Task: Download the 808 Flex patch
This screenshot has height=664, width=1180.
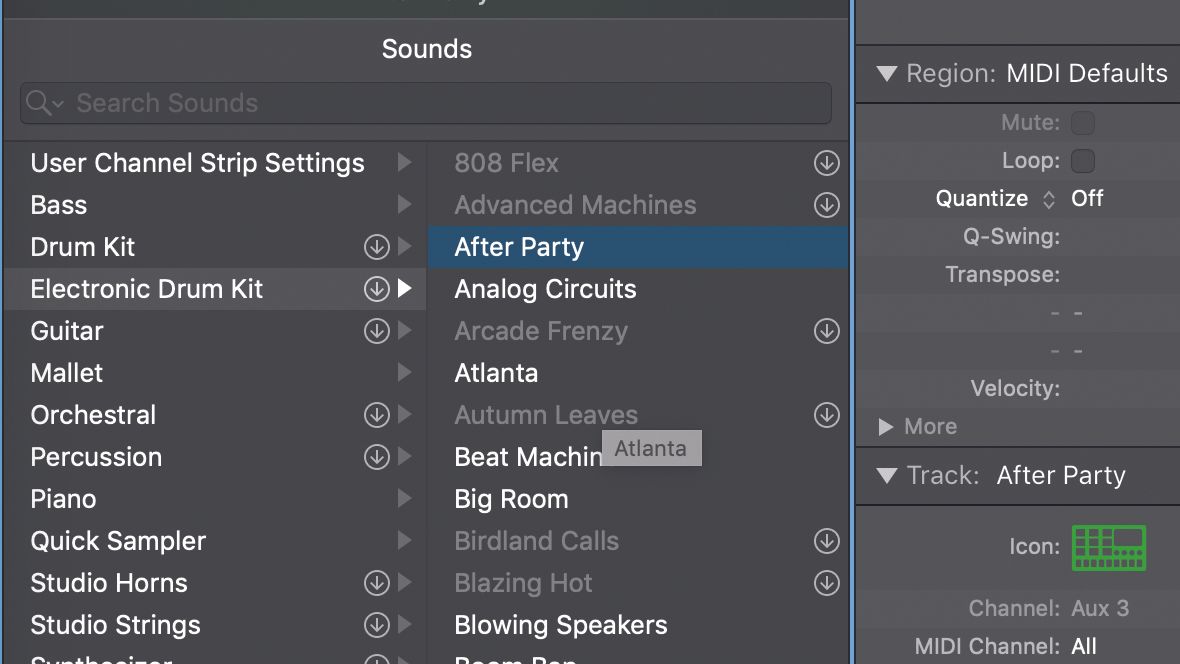Action: tap(826, 163)
